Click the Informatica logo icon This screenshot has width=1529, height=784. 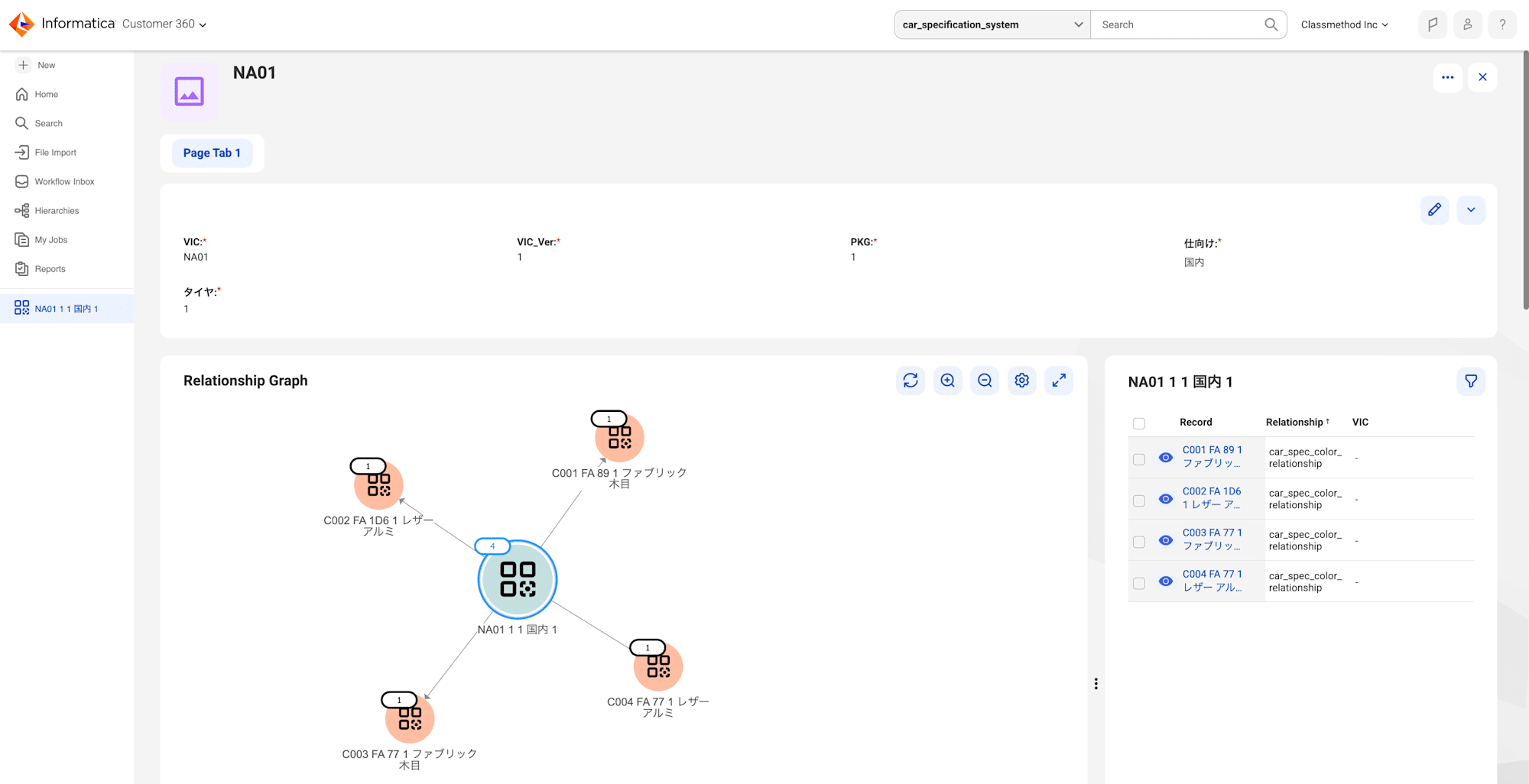click(21, 24)
